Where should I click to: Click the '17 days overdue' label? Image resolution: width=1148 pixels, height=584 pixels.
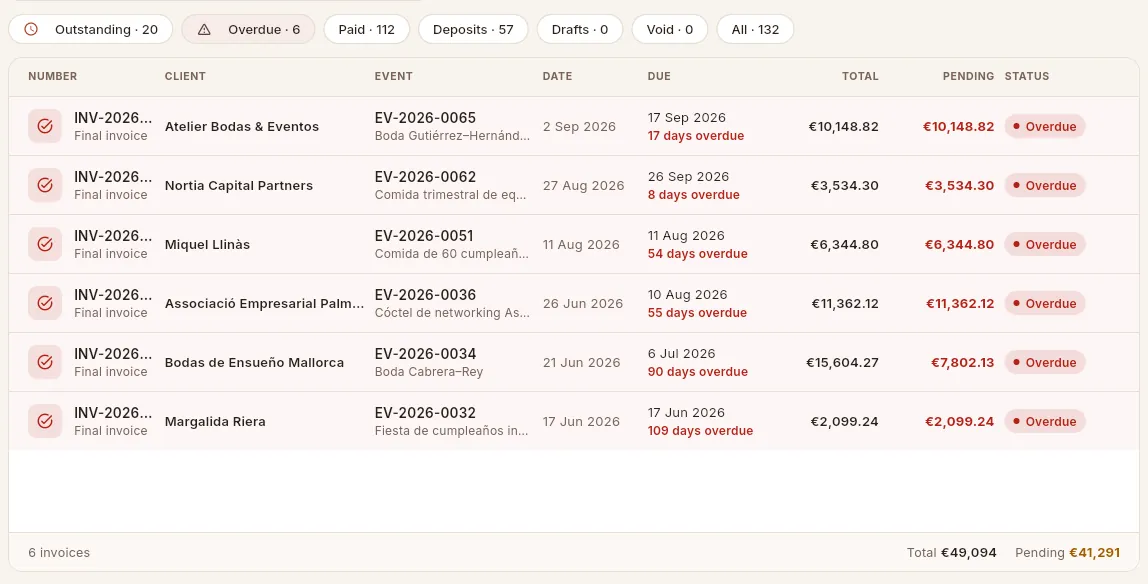(696, 136)
